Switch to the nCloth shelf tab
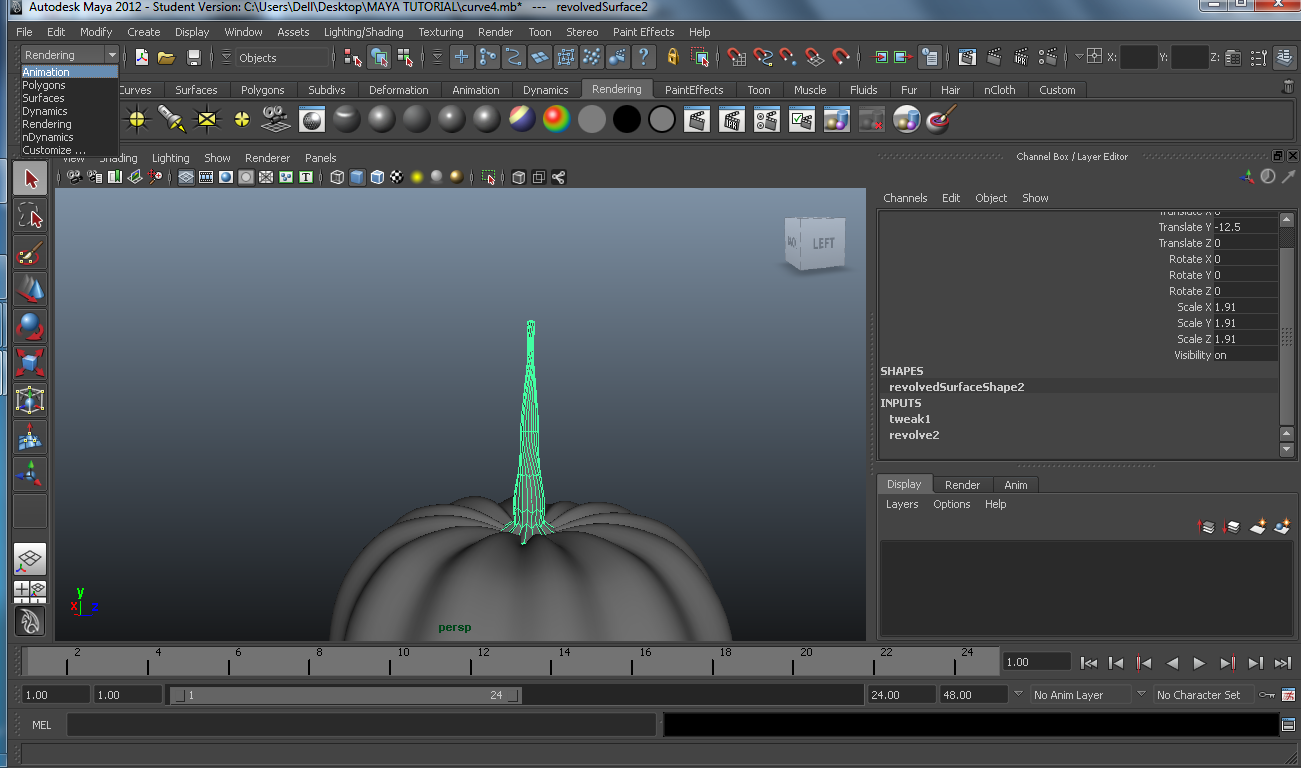This screenshot has height=768, width=1301. pyautogui.click(x=1000, y=90)
